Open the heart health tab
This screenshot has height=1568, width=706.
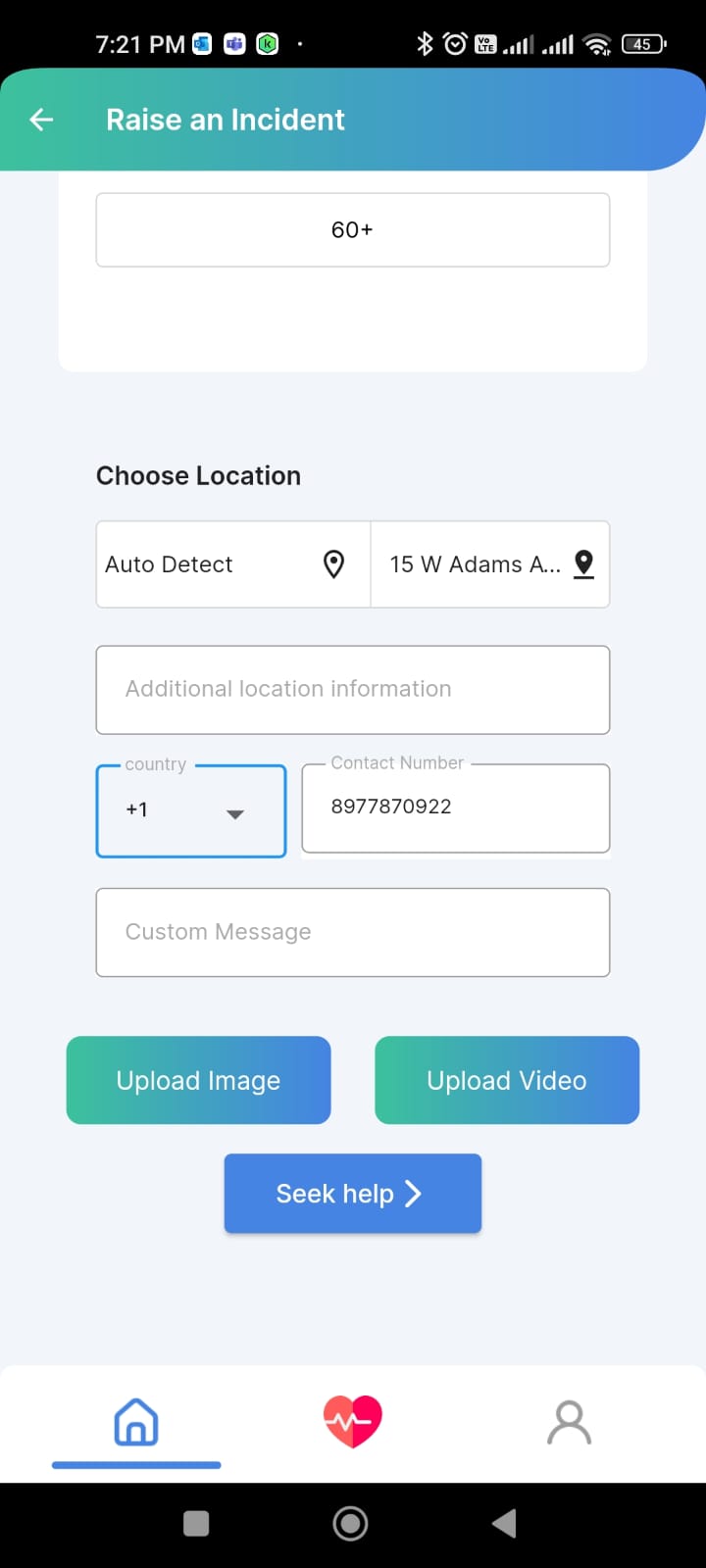[352, 1422]
